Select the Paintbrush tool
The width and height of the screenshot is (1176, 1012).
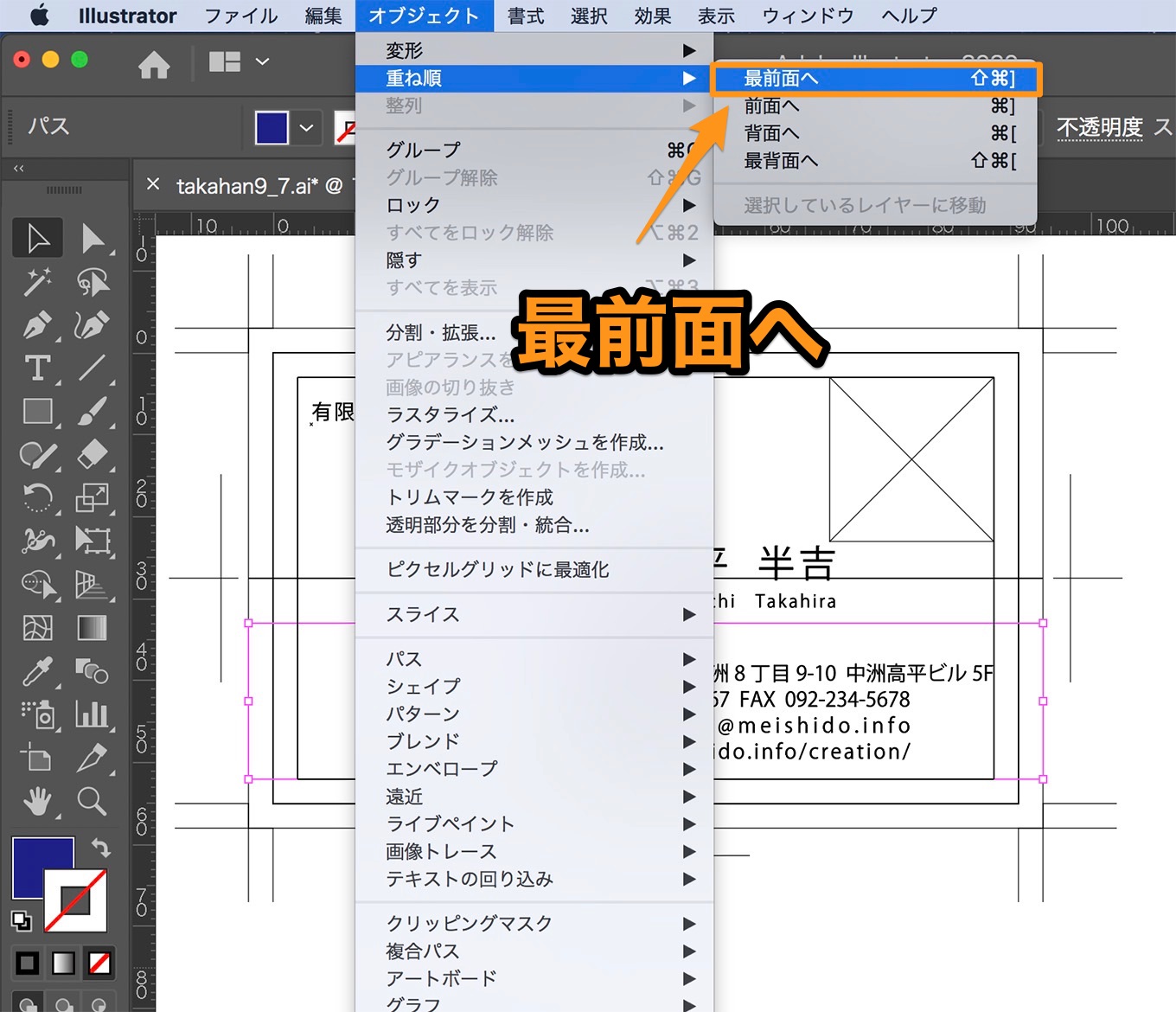[93, 411]
